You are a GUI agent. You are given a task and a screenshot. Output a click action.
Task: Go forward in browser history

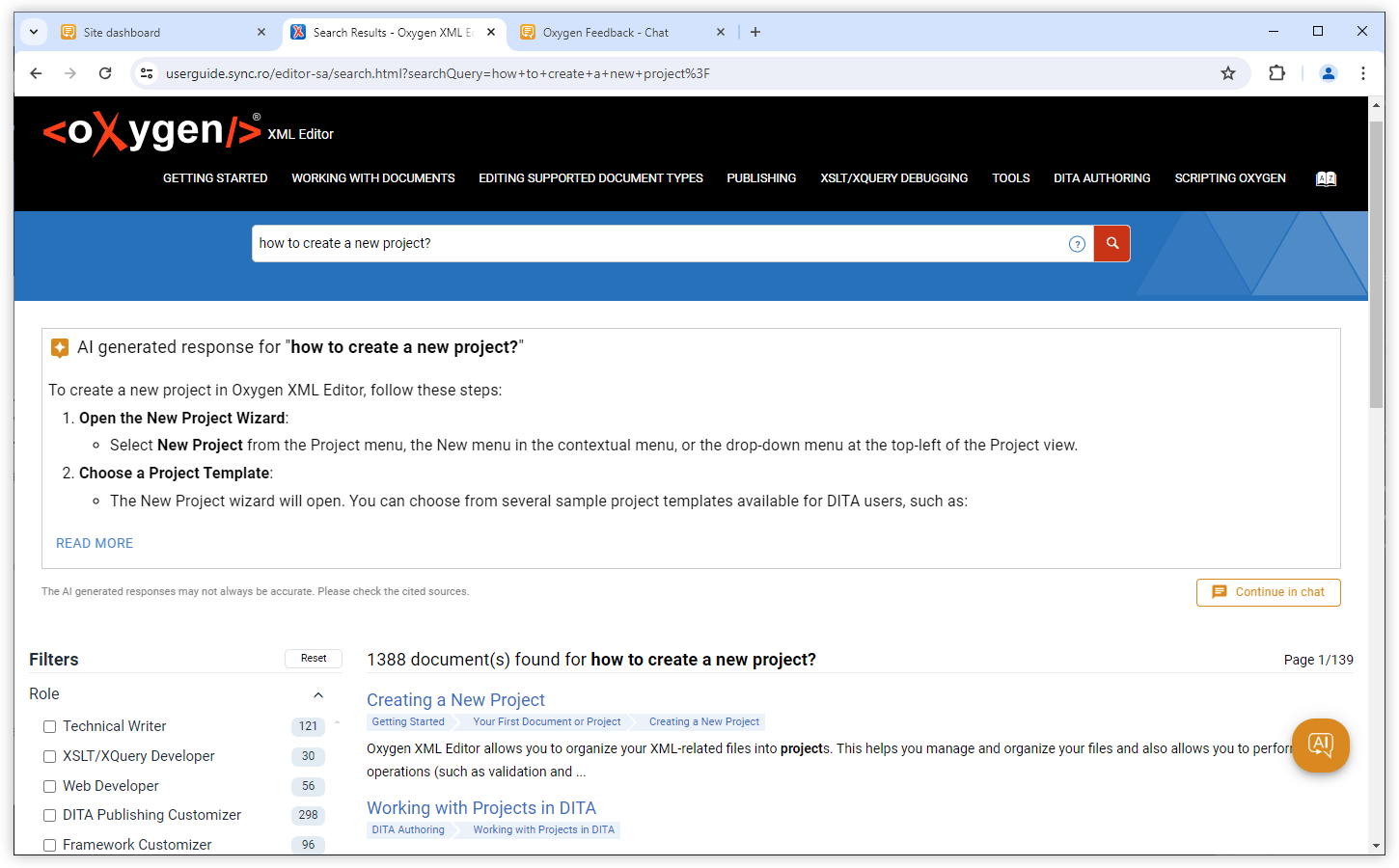click(x=70, y=73)
